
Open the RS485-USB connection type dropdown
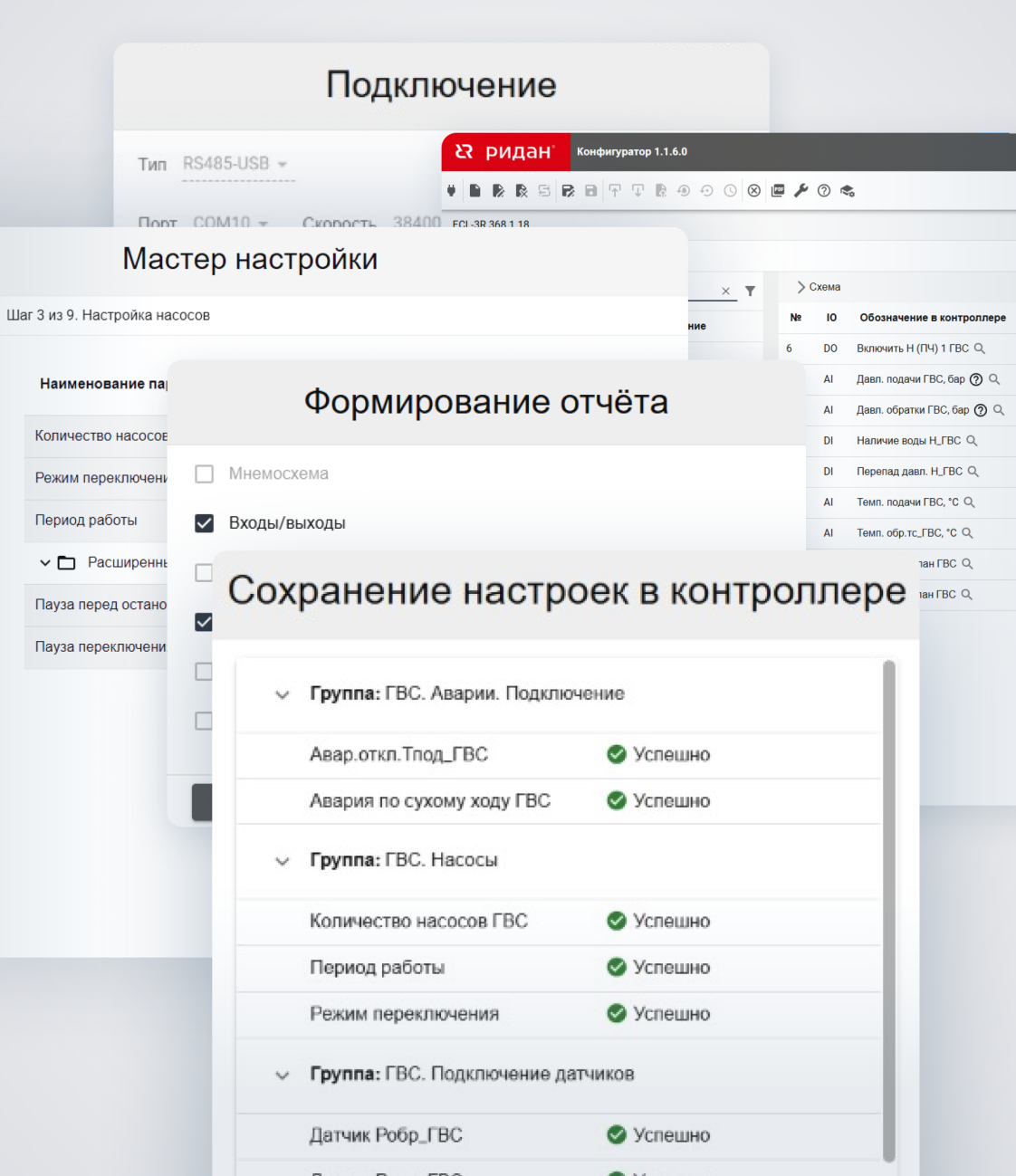coord(235,164)
